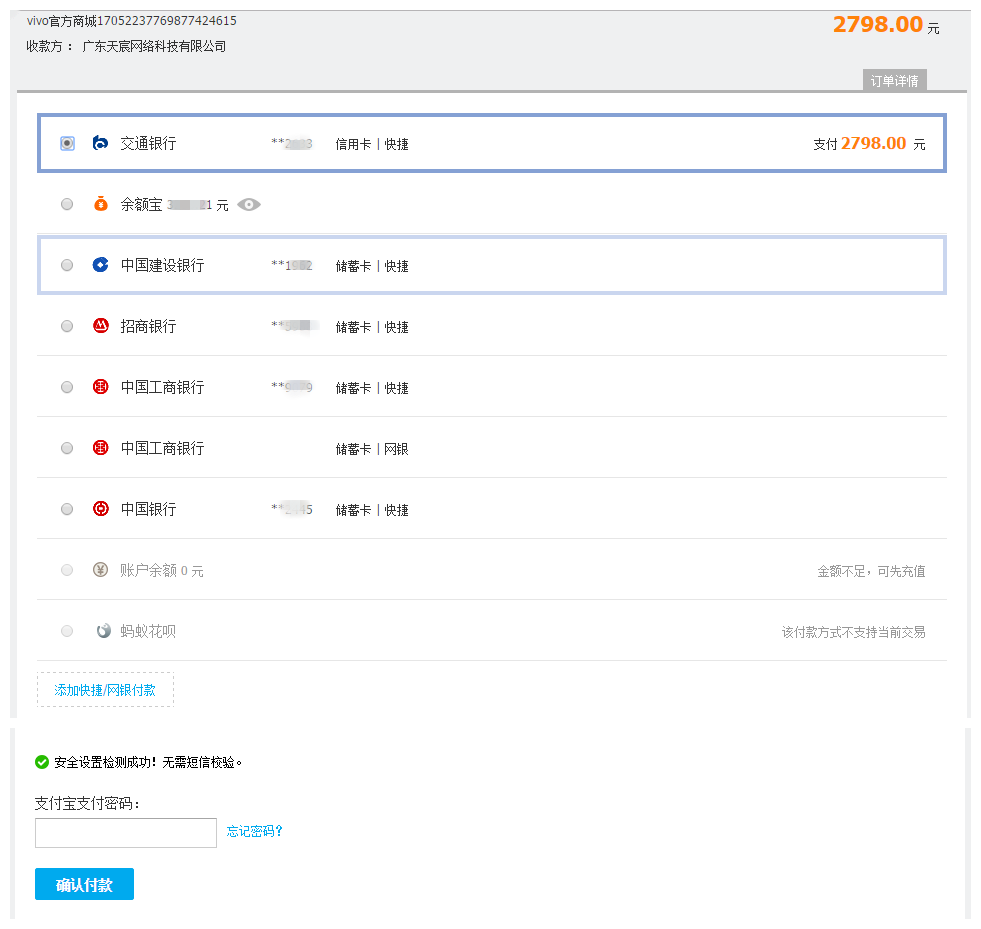Click the masked card number in 中国银行 row

pyautogui.click(x=292, y=509)
